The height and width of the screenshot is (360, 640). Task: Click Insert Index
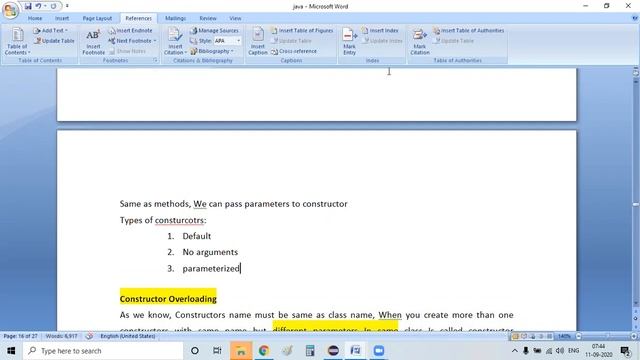pyautogui.click(x=380, y=31)
